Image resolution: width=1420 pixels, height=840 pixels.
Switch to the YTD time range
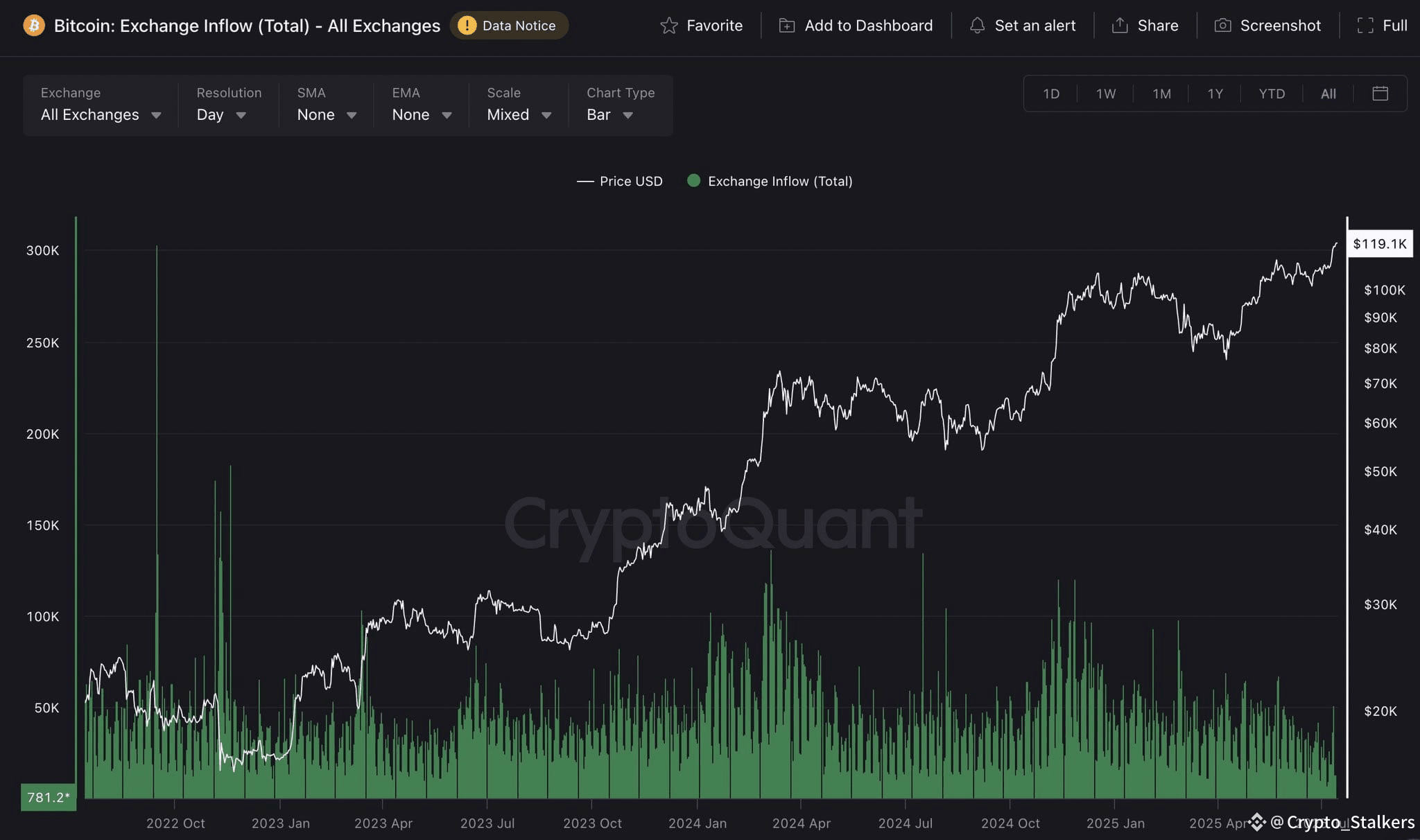(x=1272, y=94)
